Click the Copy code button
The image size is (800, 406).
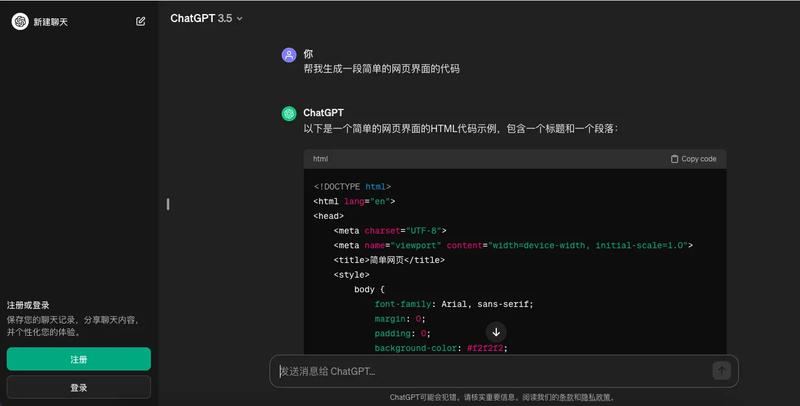[x=693, y=159]
